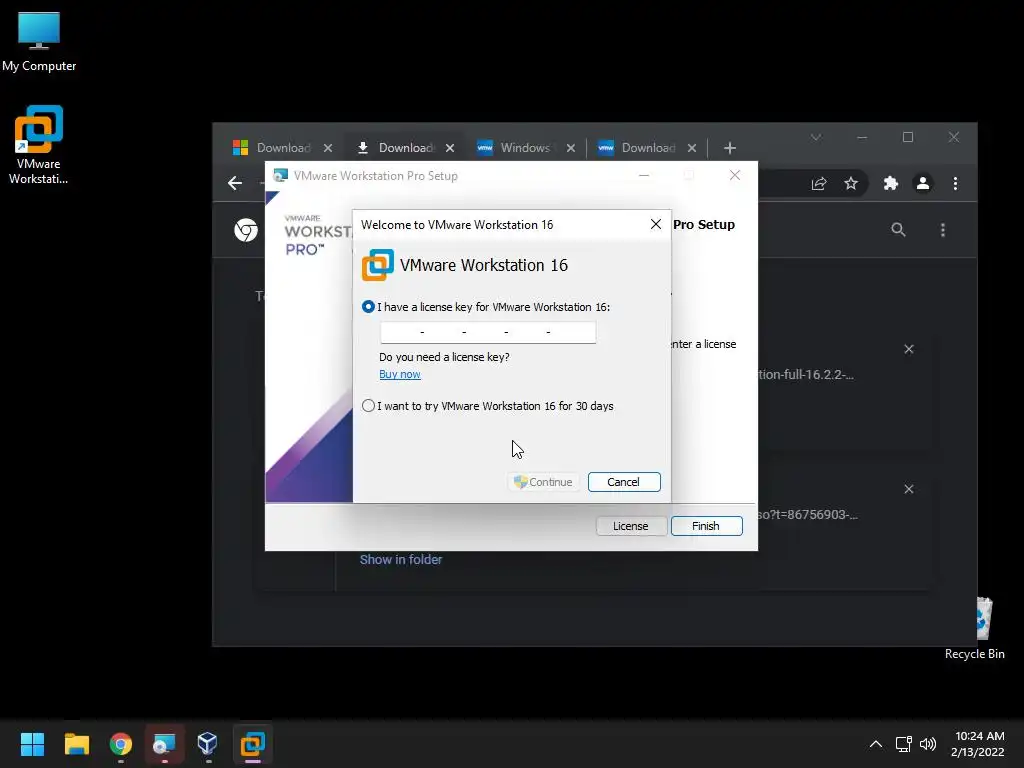1024x768 pixels.
Task: Open Chrome tab search dropdown
Action: pos(816,137)
